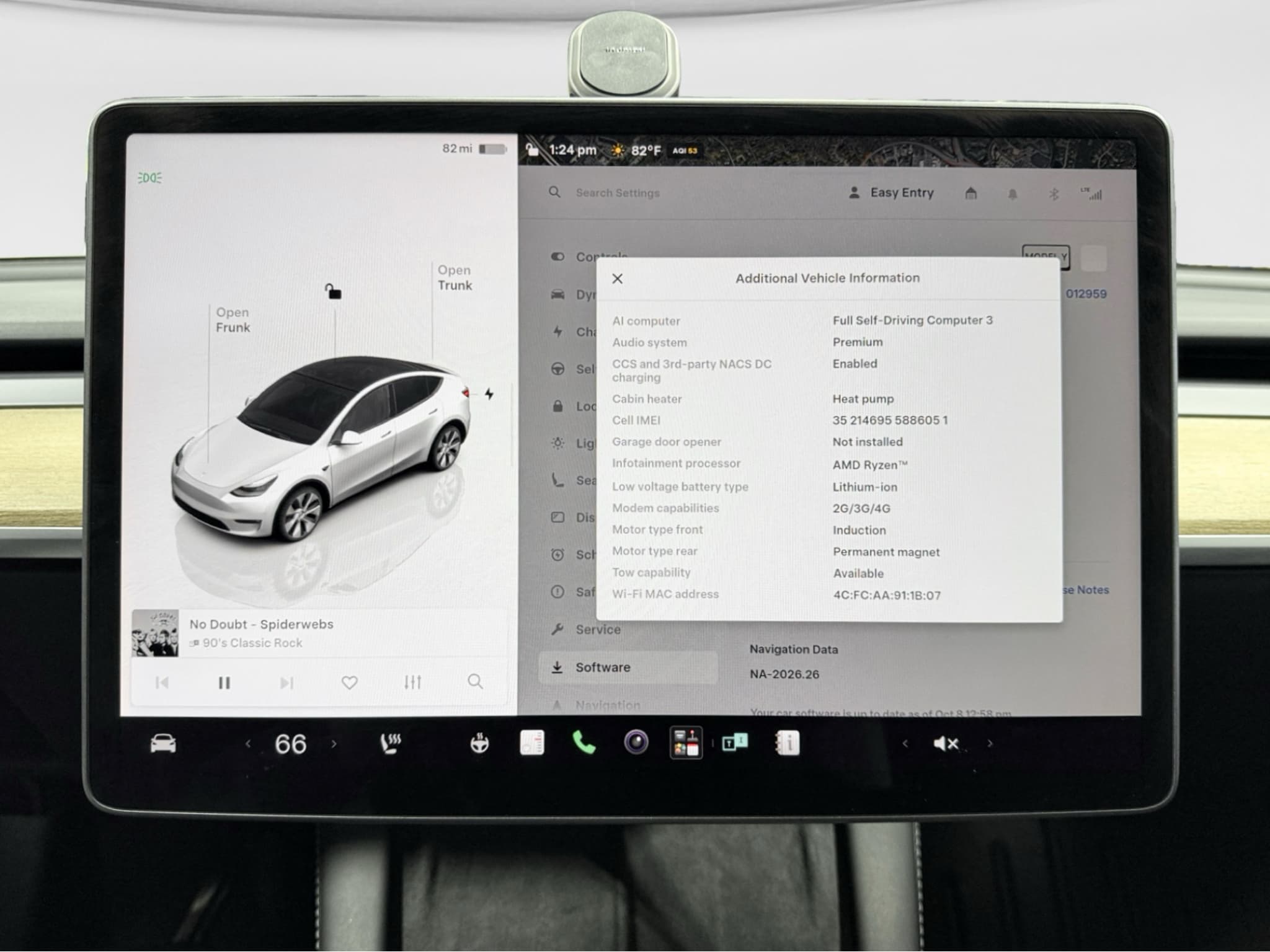The width and height of the screenshot is (1270, 952).
Task: Lower volume with left chevron
Action: point(905,743)
